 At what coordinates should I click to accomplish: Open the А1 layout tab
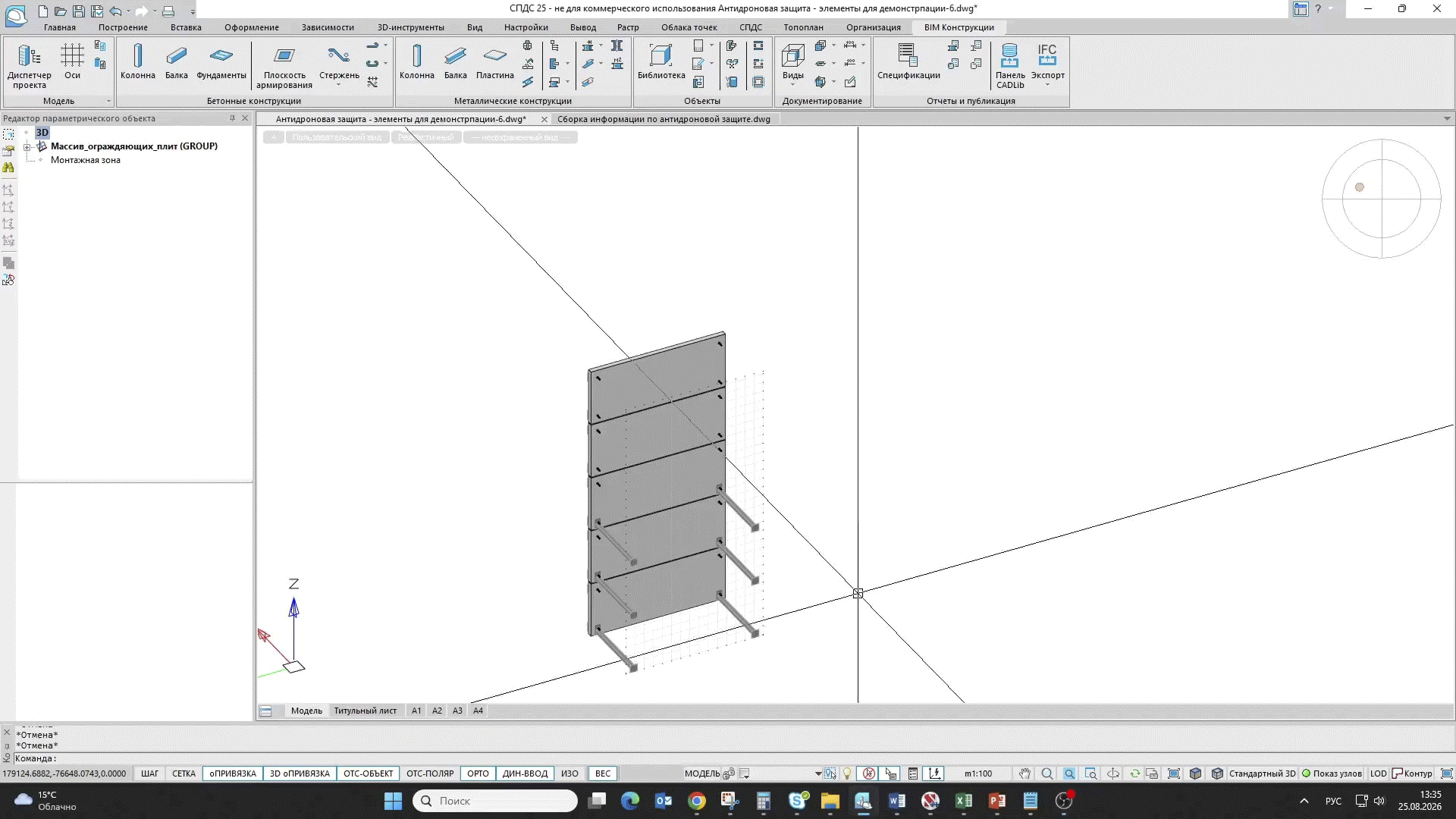(416, 711)
